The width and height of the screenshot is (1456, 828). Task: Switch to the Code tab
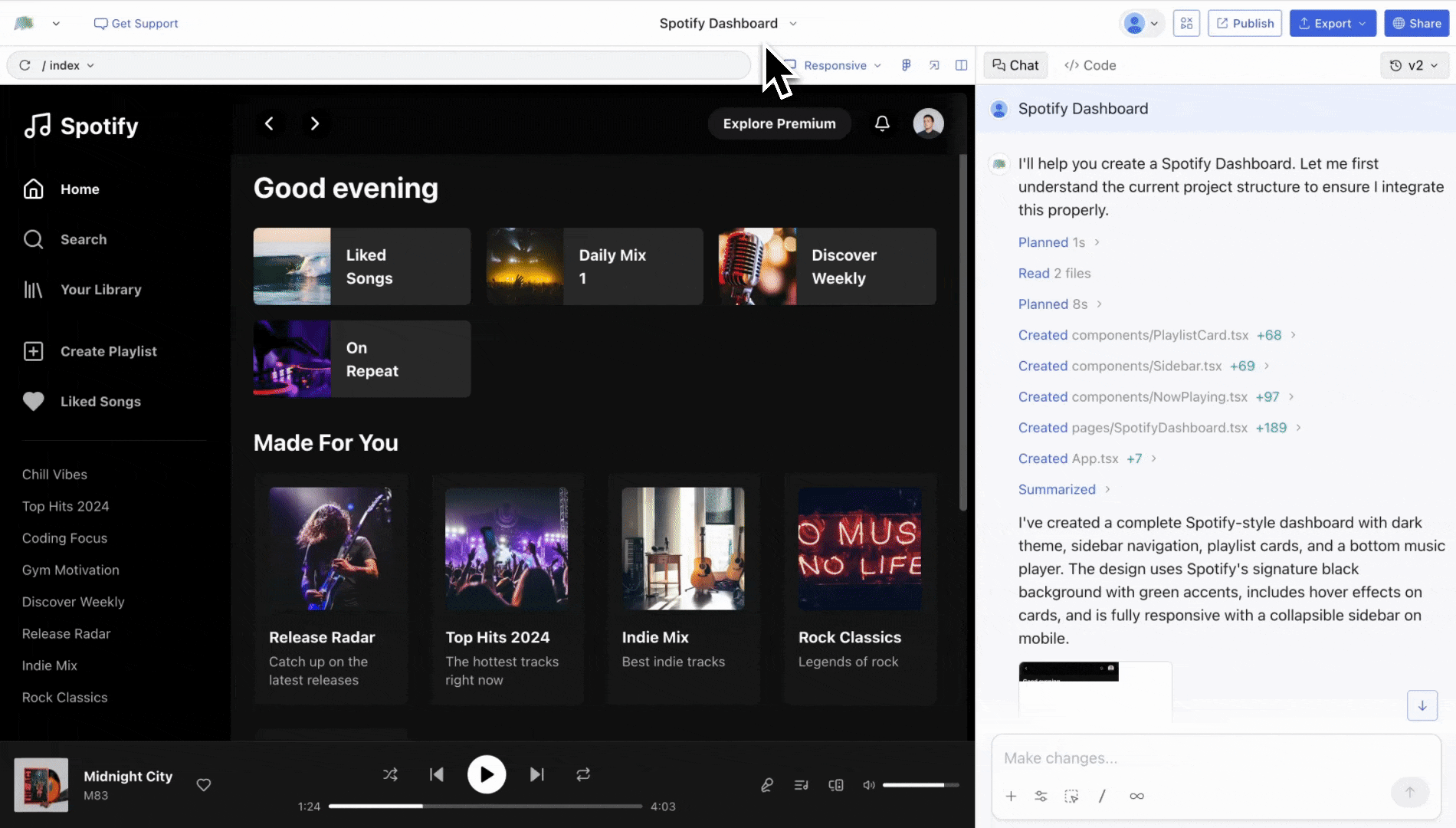tap(1090, 65)
